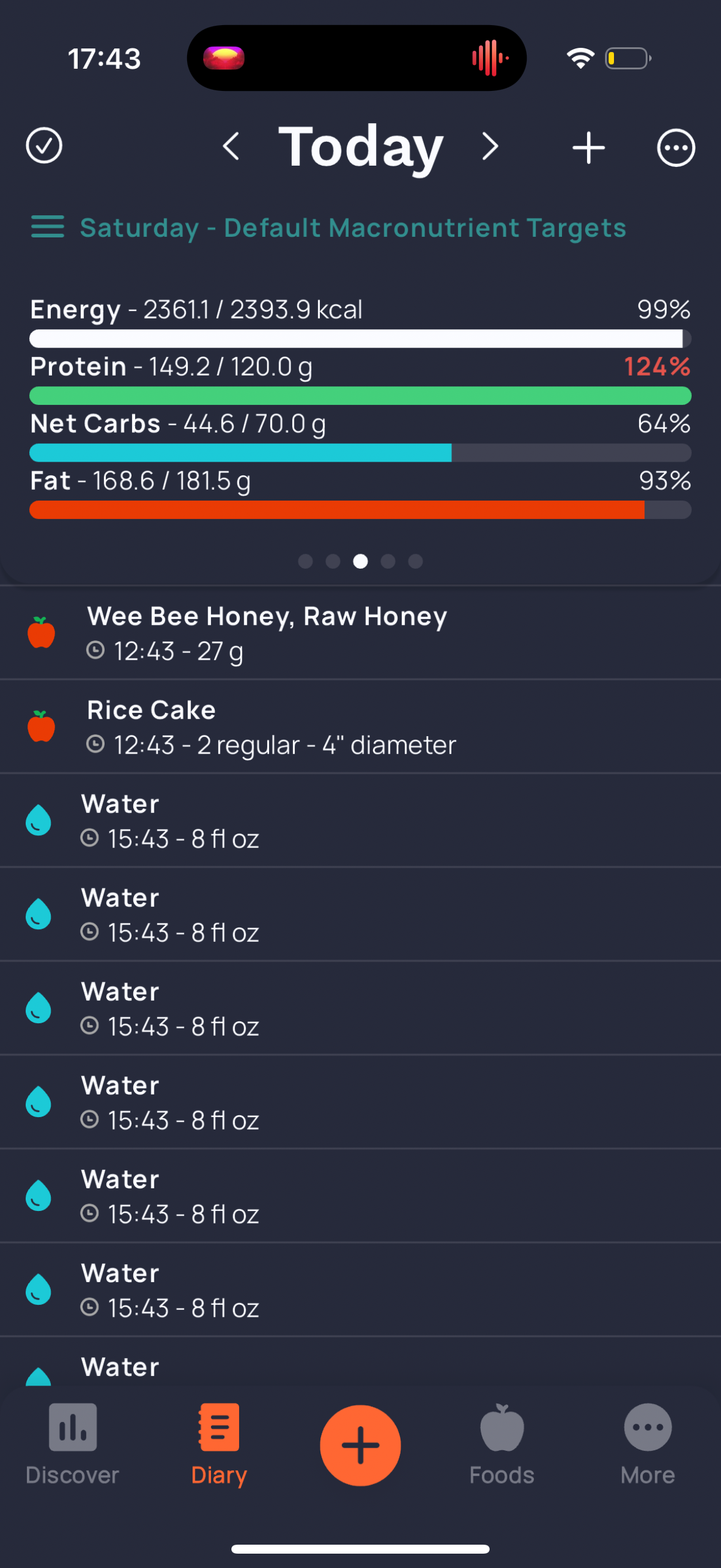Tap the mark day complete checkmark icon
Viewport: 721px width, 1568px height.
(x=44, y=146)
